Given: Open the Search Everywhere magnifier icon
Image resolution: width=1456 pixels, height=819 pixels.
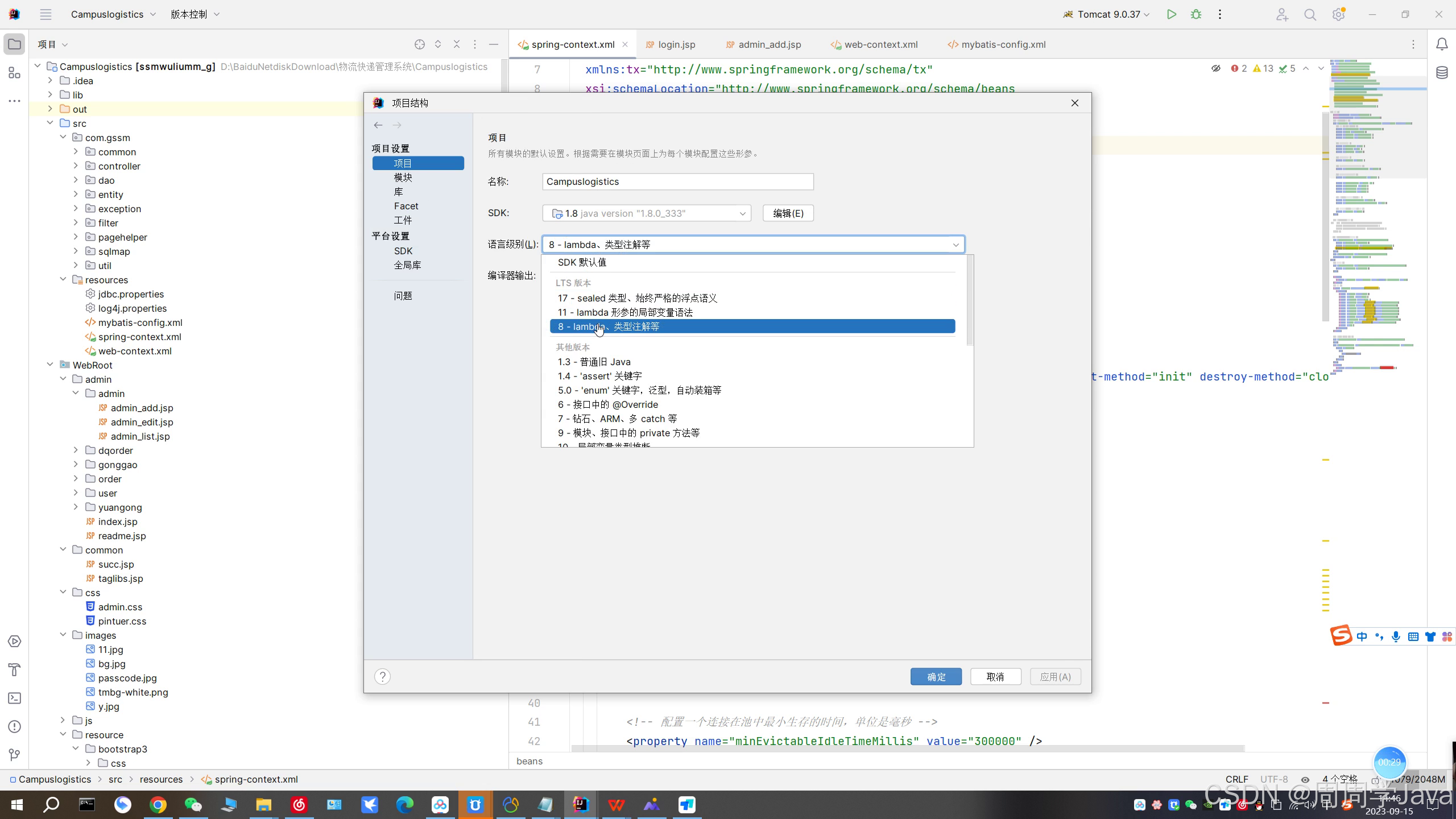Looking at the screenshot, I should 1310,15.
